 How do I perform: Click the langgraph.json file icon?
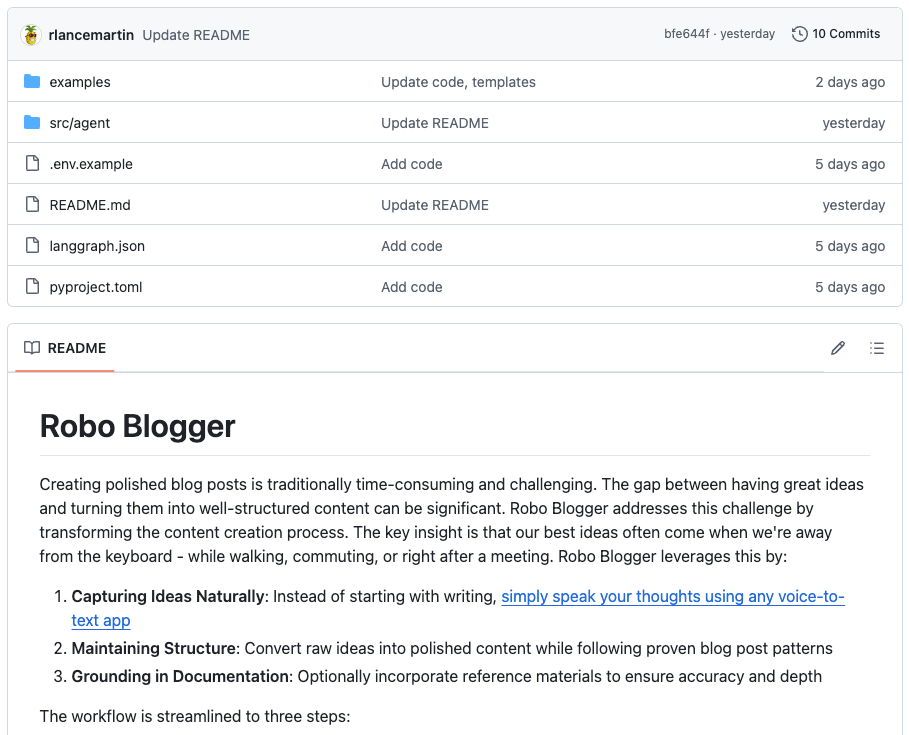click(x=32, y=246)
